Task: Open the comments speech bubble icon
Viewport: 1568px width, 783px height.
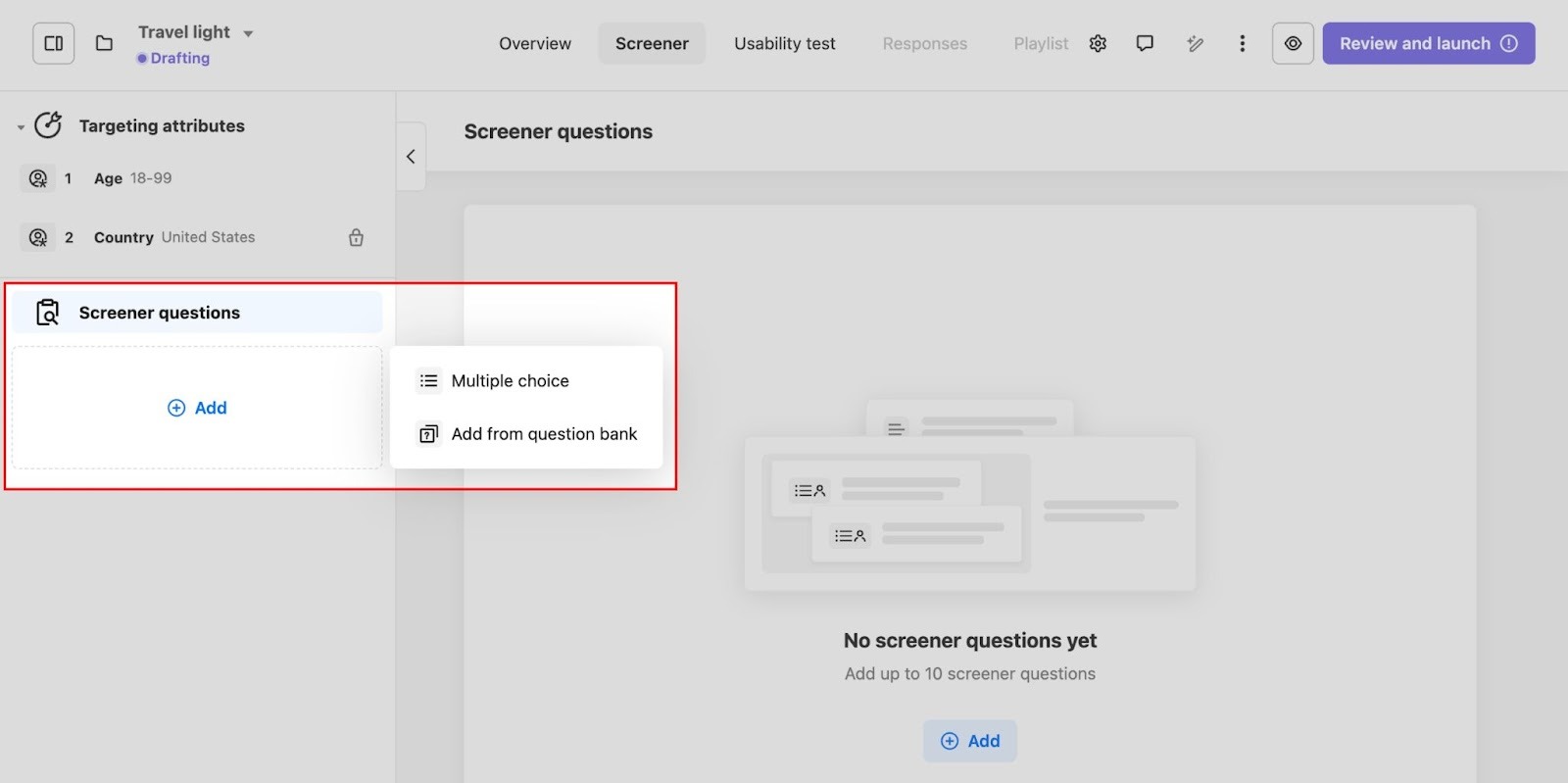Action: 1145,43
